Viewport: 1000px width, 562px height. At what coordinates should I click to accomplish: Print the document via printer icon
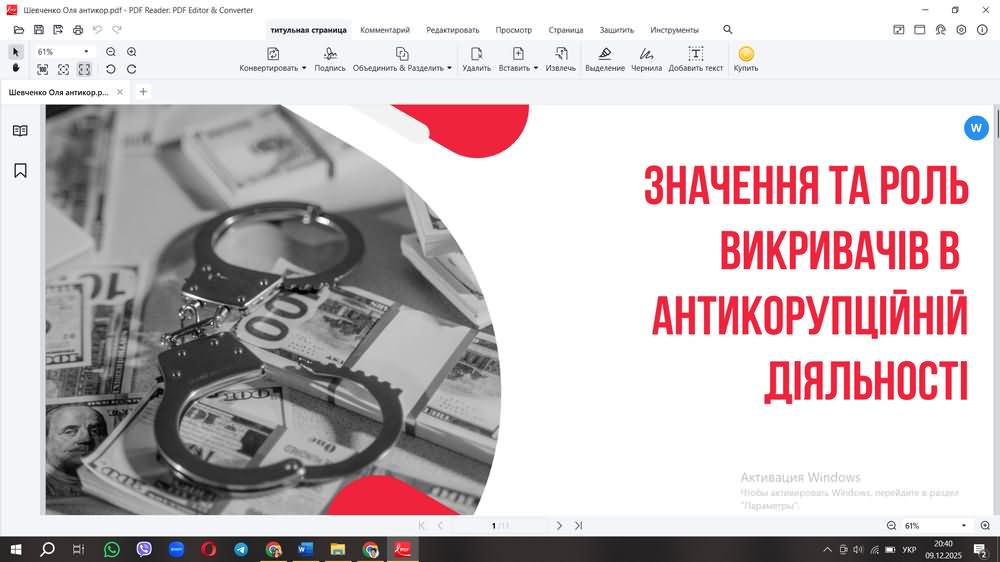[x=78, y=30]
